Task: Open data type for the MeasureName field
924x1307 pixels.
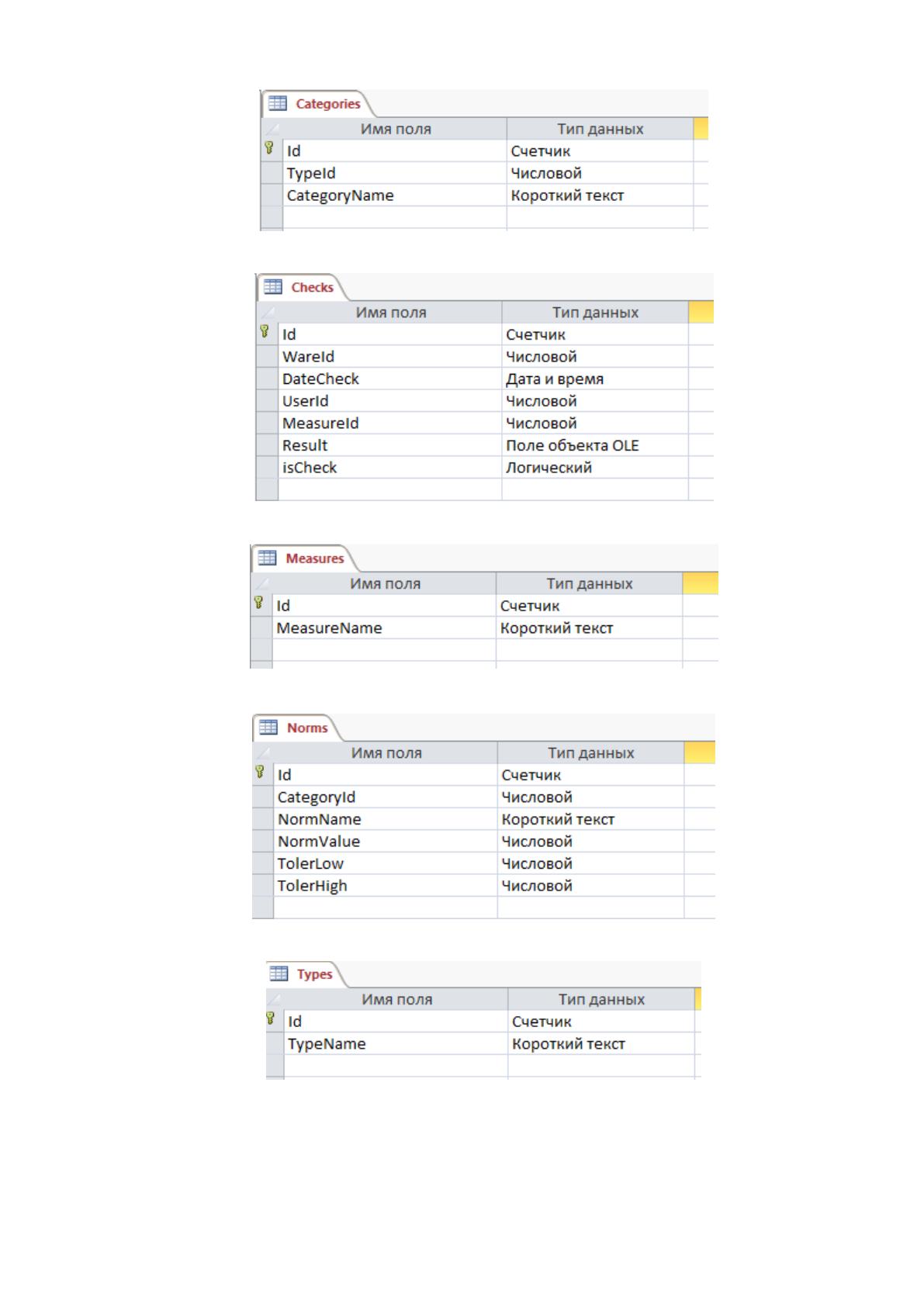Action: (590, 628)
